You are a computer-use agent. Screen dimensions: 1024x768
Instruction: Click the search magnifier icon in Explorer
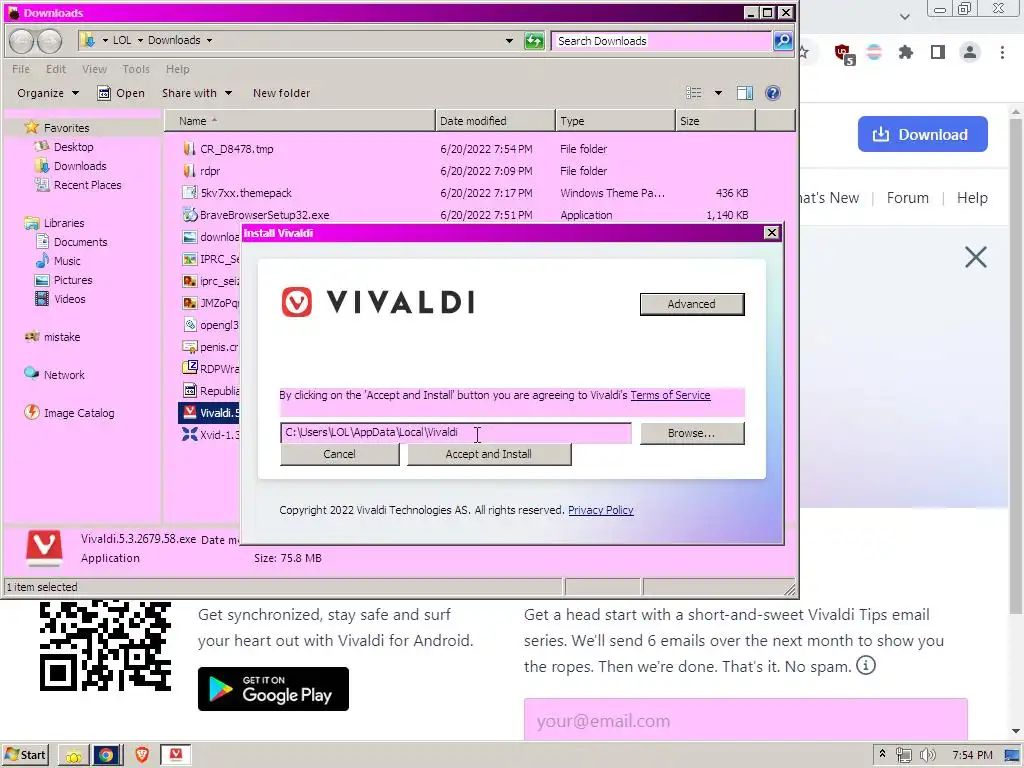tap(782, 41)
